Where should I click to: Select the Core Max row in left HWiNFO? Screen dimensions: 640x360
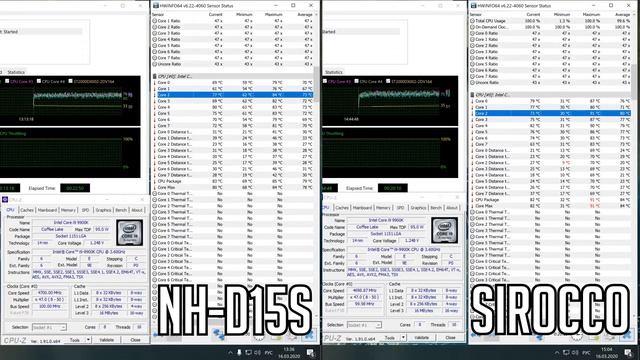[x=233, y=187]
